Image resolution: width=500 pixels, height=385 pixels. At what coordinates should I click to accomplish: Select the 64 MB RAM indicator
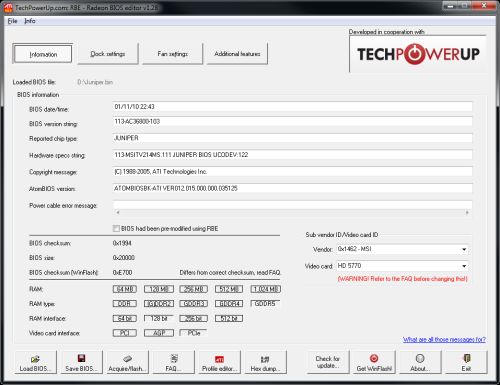tap(125, 289)
